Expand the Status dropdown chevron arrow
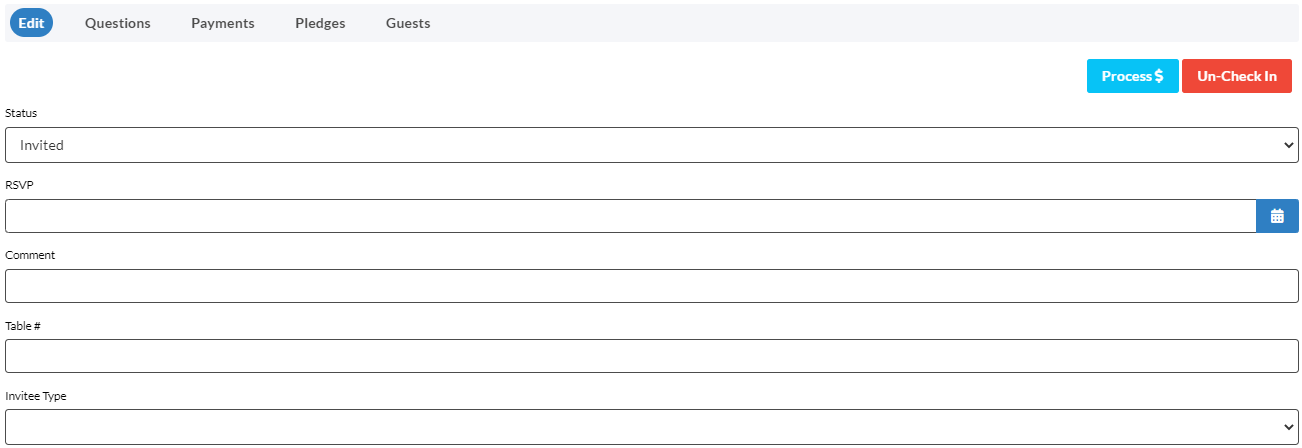 tap(1287, 145)
